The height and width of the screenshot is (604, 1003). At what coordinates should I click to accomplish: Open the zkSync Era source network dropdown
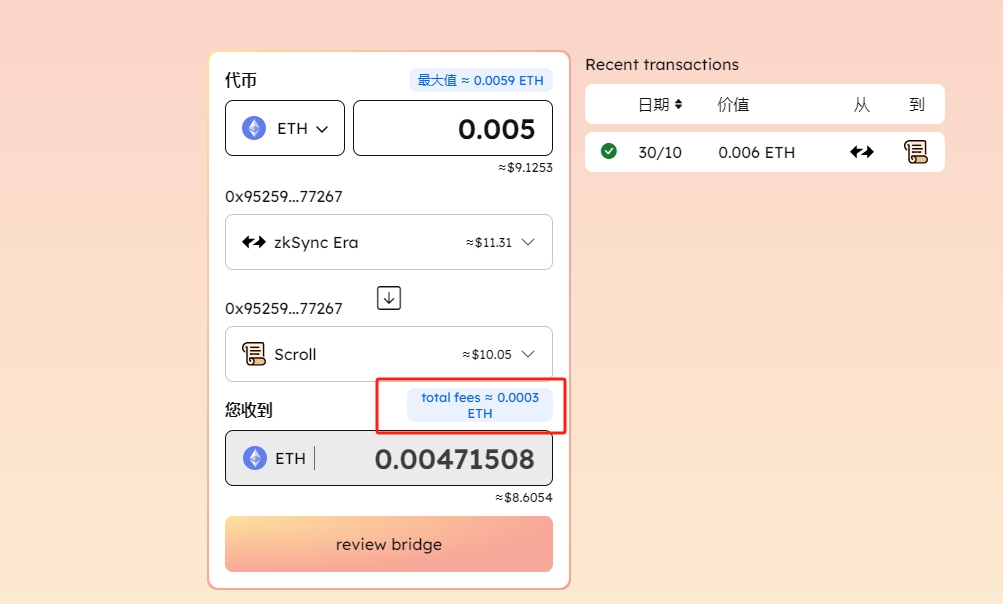click(389, 242)
